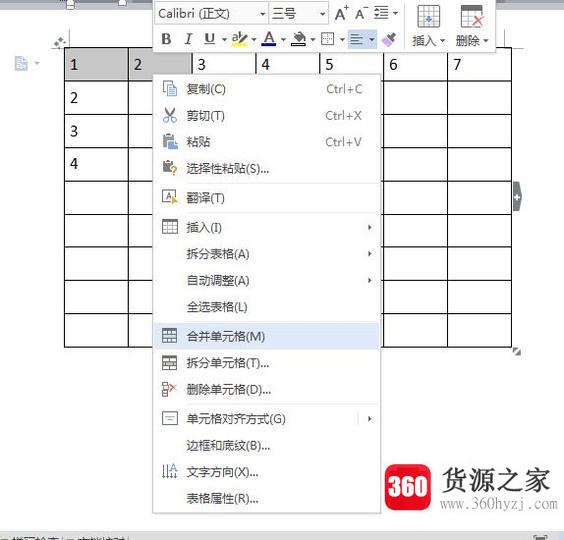Click header cell containing 2
Screen dimensions: 564x540
tap(160, 64)
